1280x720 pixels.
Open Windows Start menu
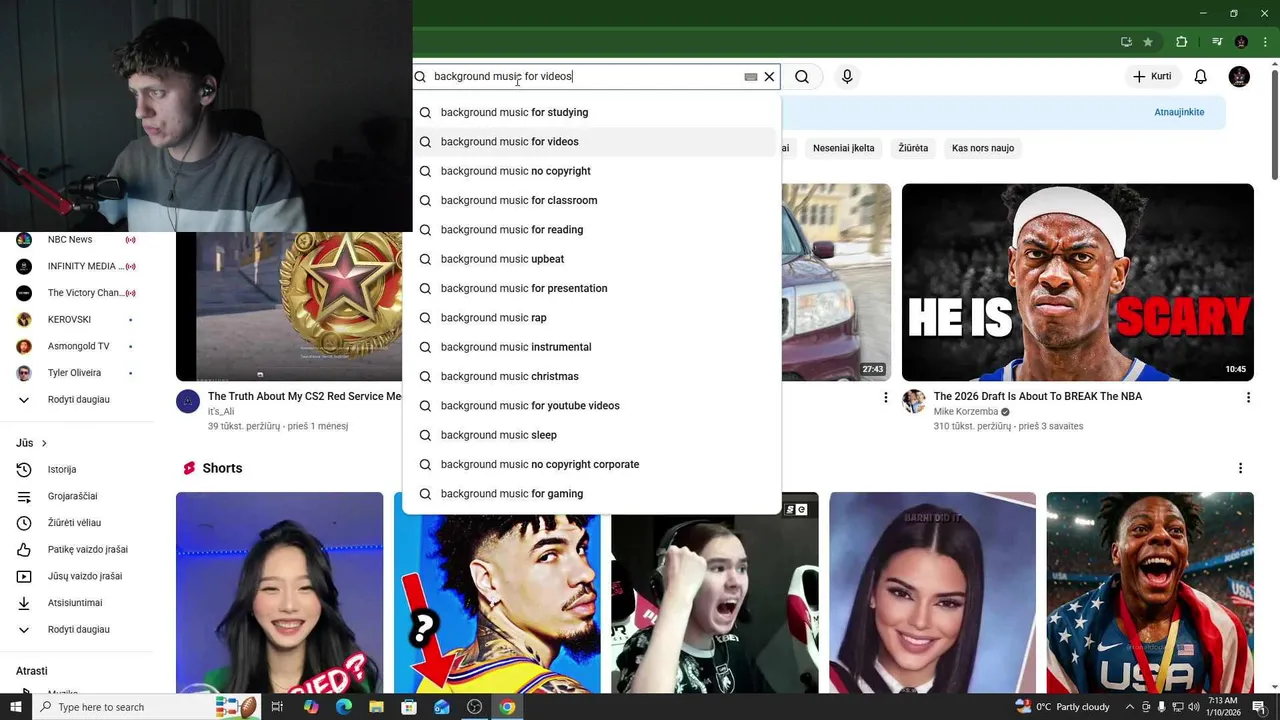click(x=15, y=707)
